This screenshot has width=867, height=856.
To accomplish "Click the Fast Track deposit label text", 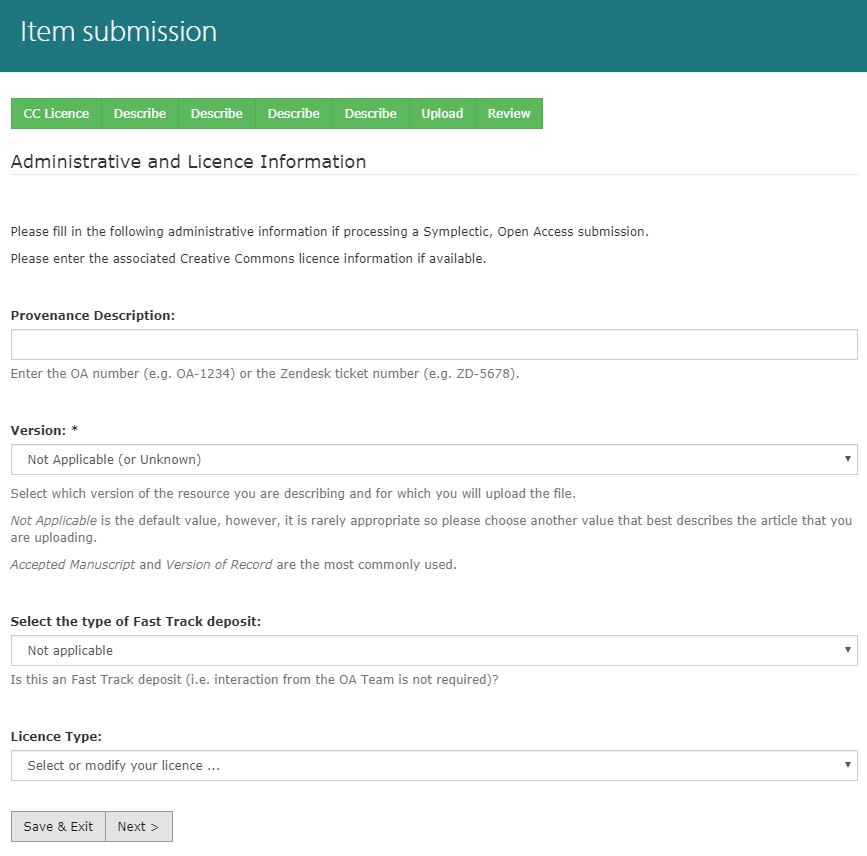I will coord(136,622).
